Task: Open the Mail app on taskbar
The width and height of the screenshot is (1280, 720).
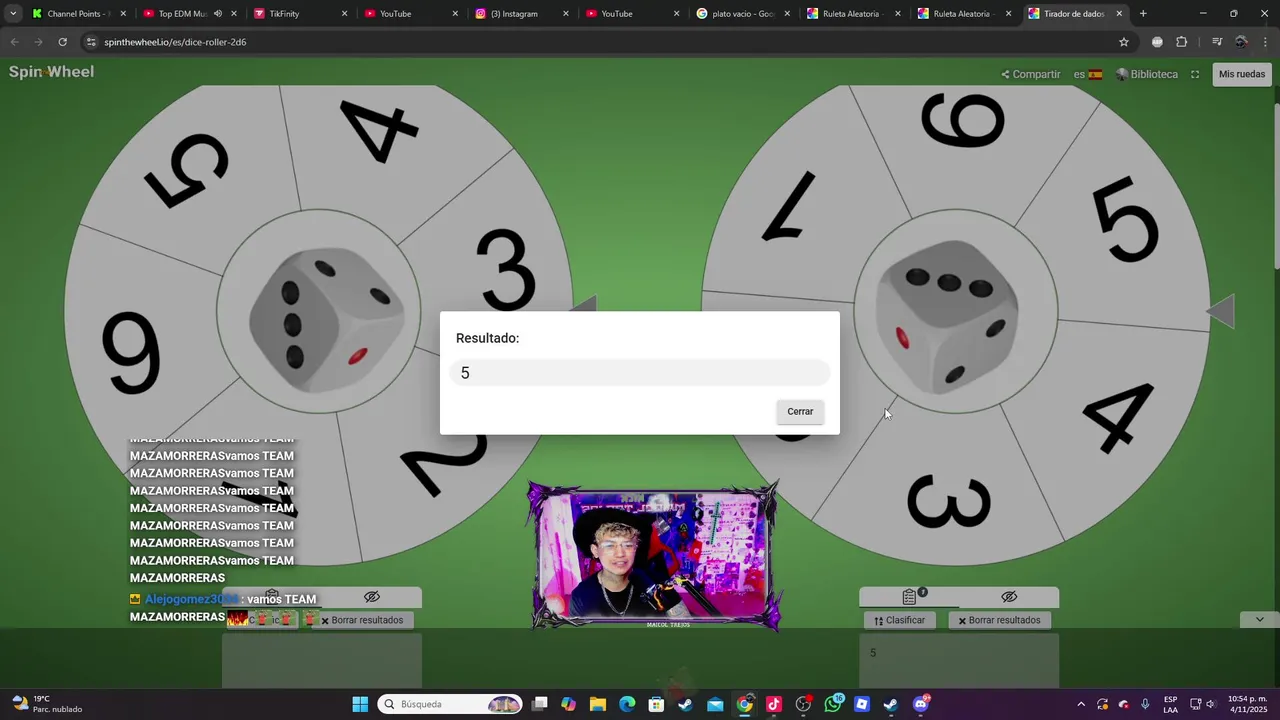Action: point(715,704)
